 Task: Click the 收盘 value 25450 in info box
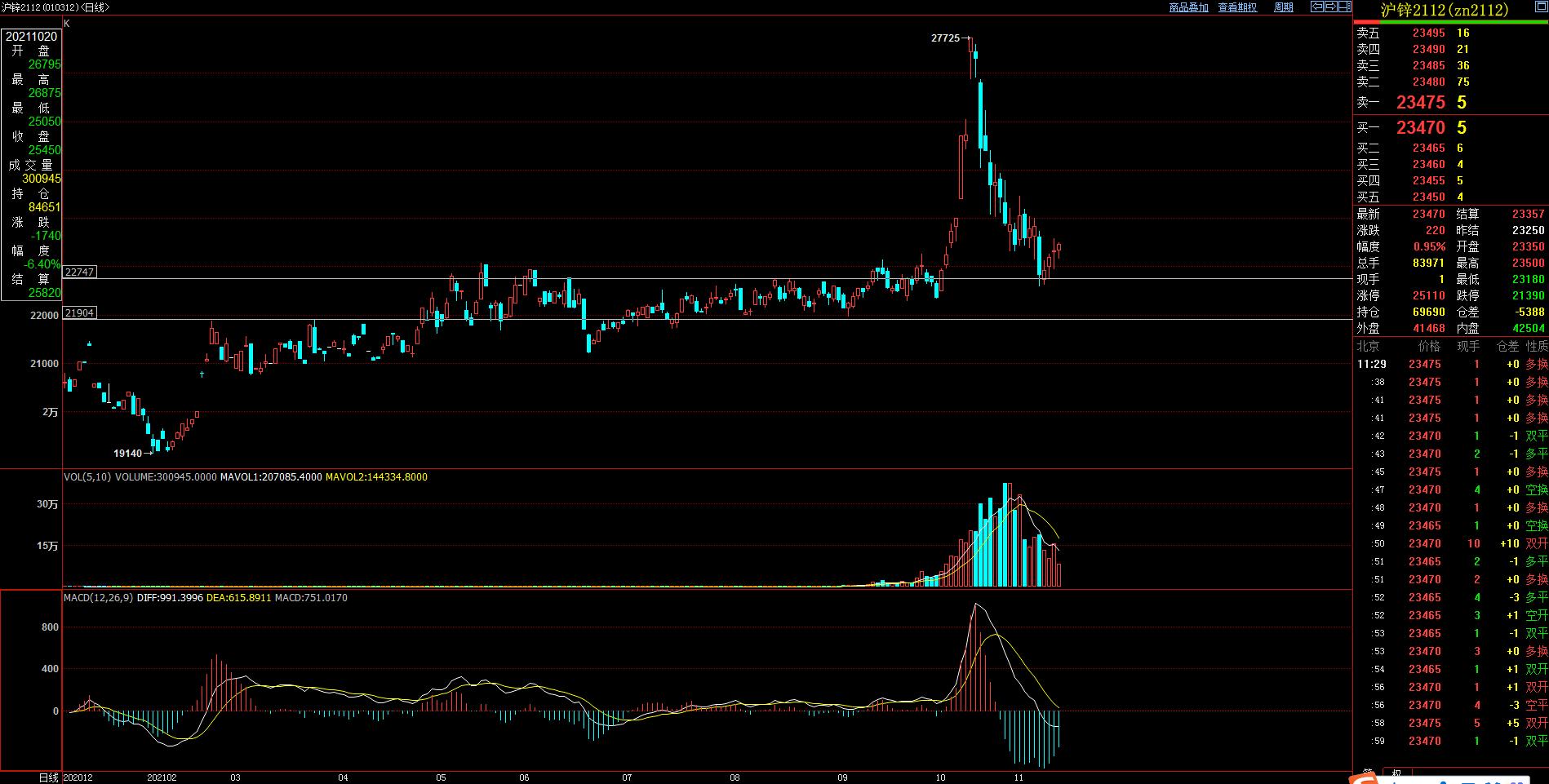pos(44,150)
